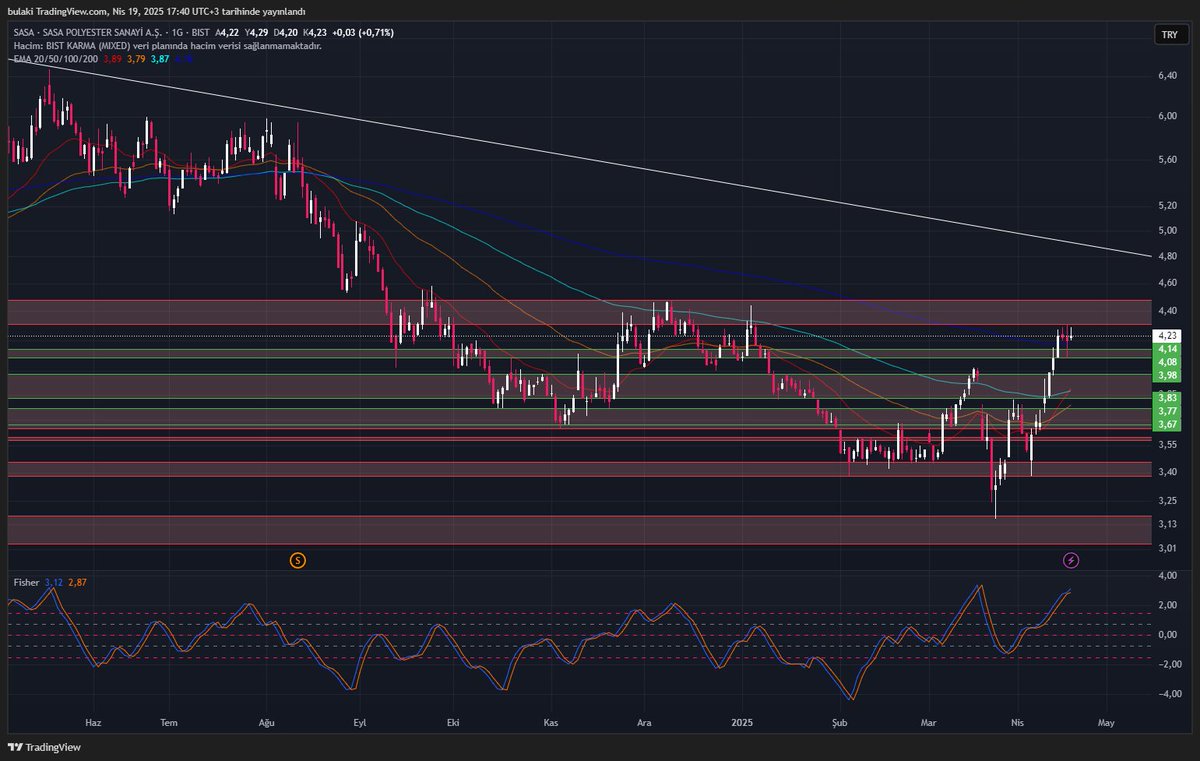Image resolution: width=1200 pixels, height=761 pixels.
Task: Click the TRY currency button
Action: pos(1168,35)
